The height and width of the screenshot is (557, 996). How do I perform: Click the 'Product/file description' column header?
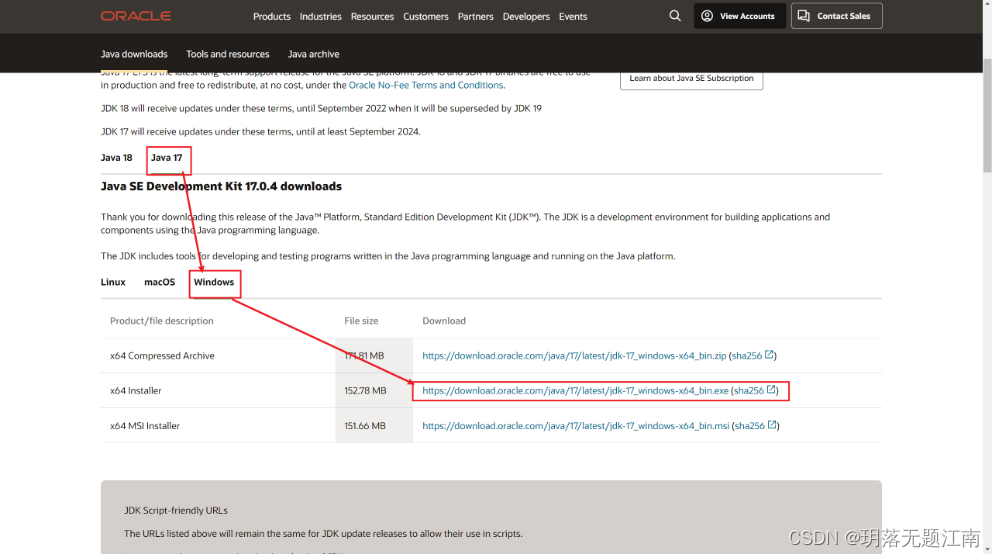161,321
